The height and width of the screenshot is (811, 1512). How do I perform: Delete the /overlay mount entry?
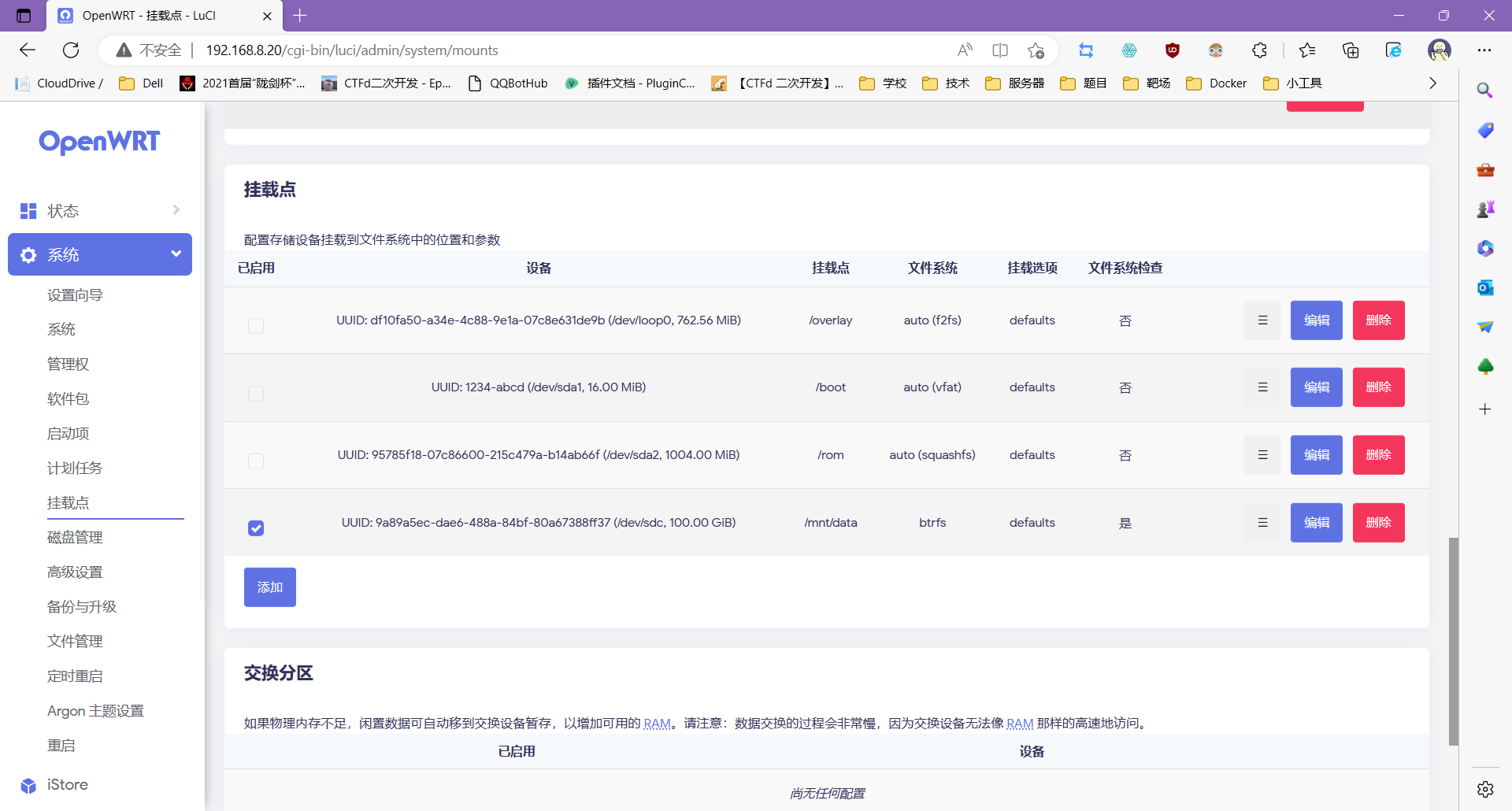[x=1378, y=320]
